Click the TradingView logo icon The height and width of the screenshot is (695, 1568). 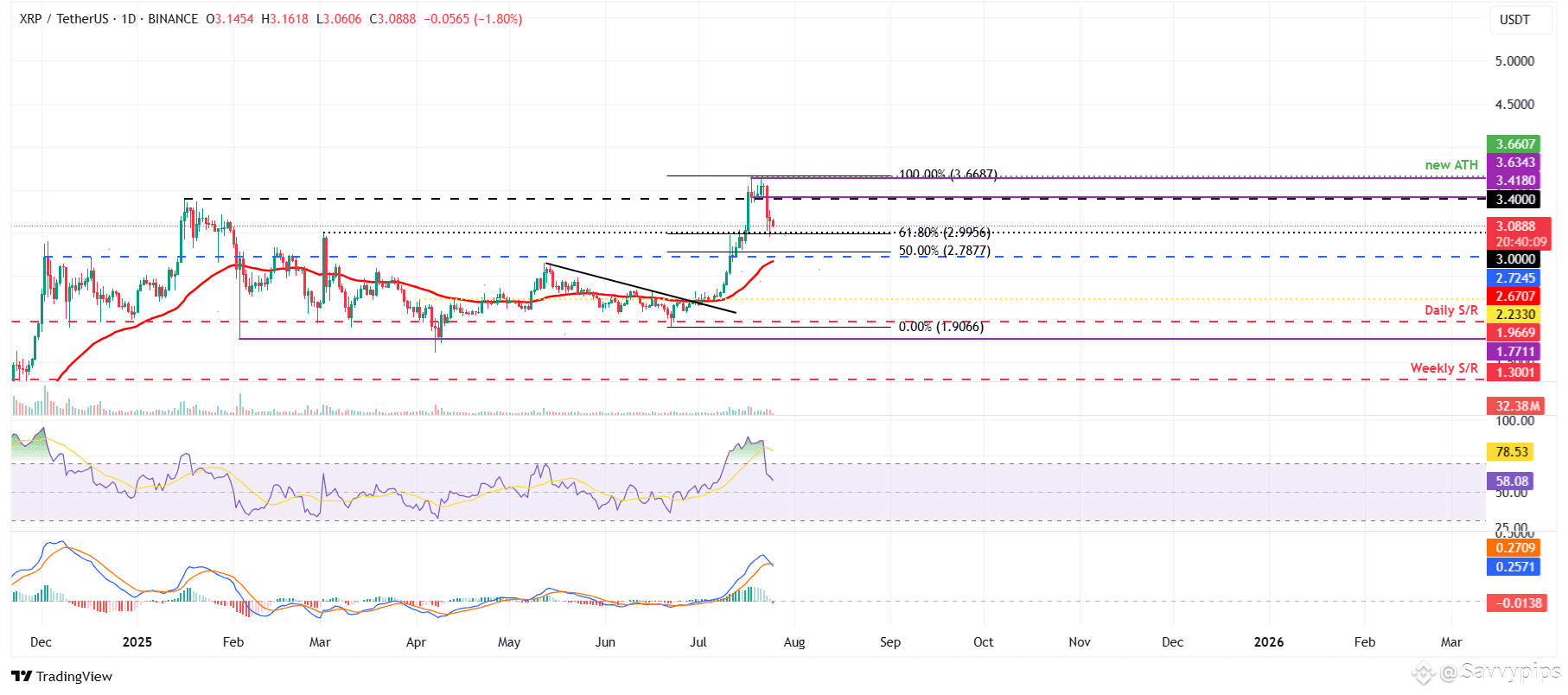pos(22,676)
